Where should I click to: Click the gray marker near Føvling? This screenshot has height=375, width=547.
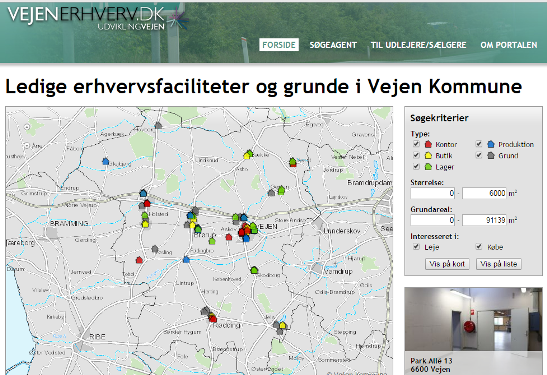coord(155,249)
